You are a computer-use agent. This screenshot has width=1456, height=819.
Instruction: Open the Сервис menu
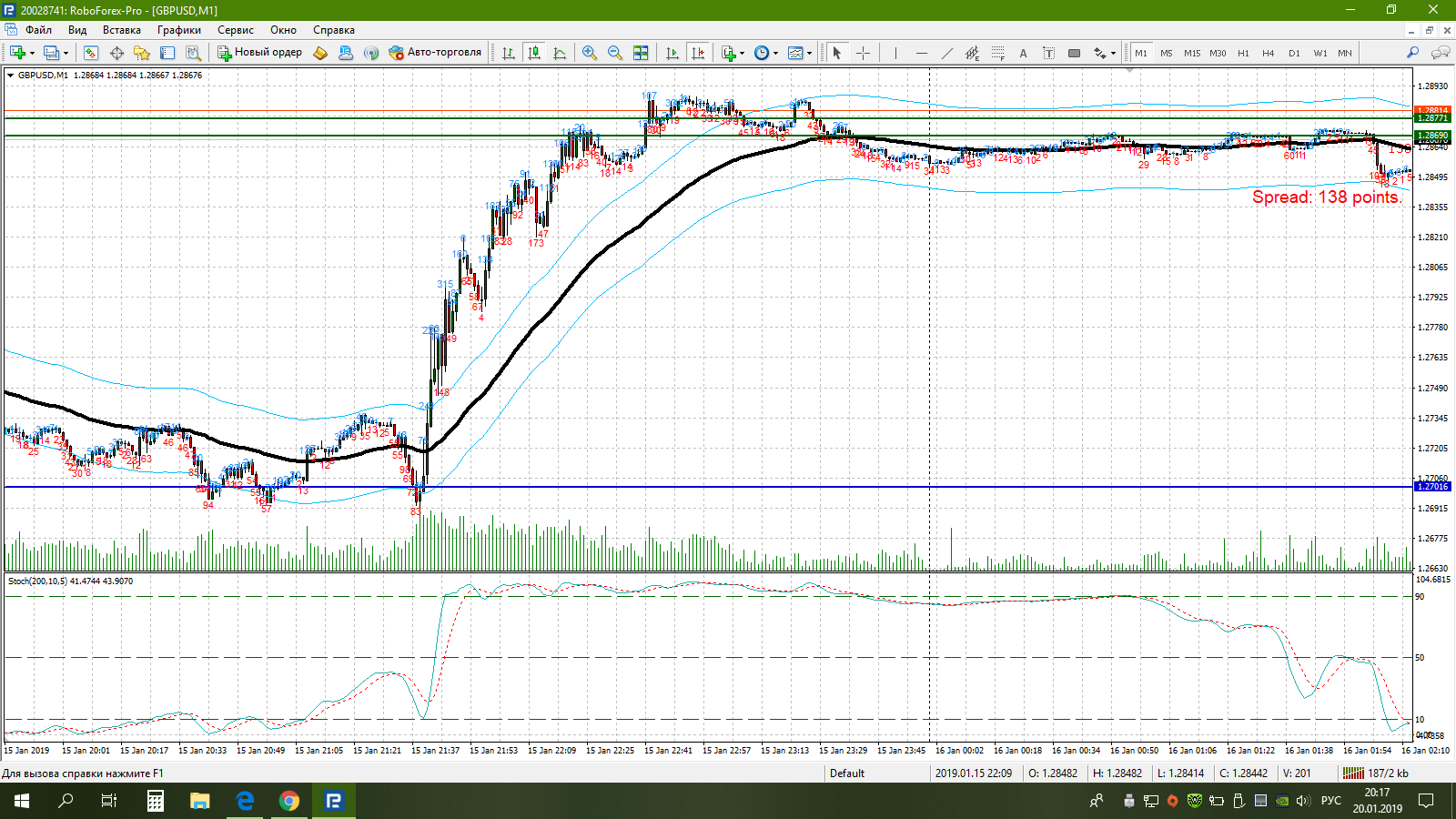click(235, 30)
